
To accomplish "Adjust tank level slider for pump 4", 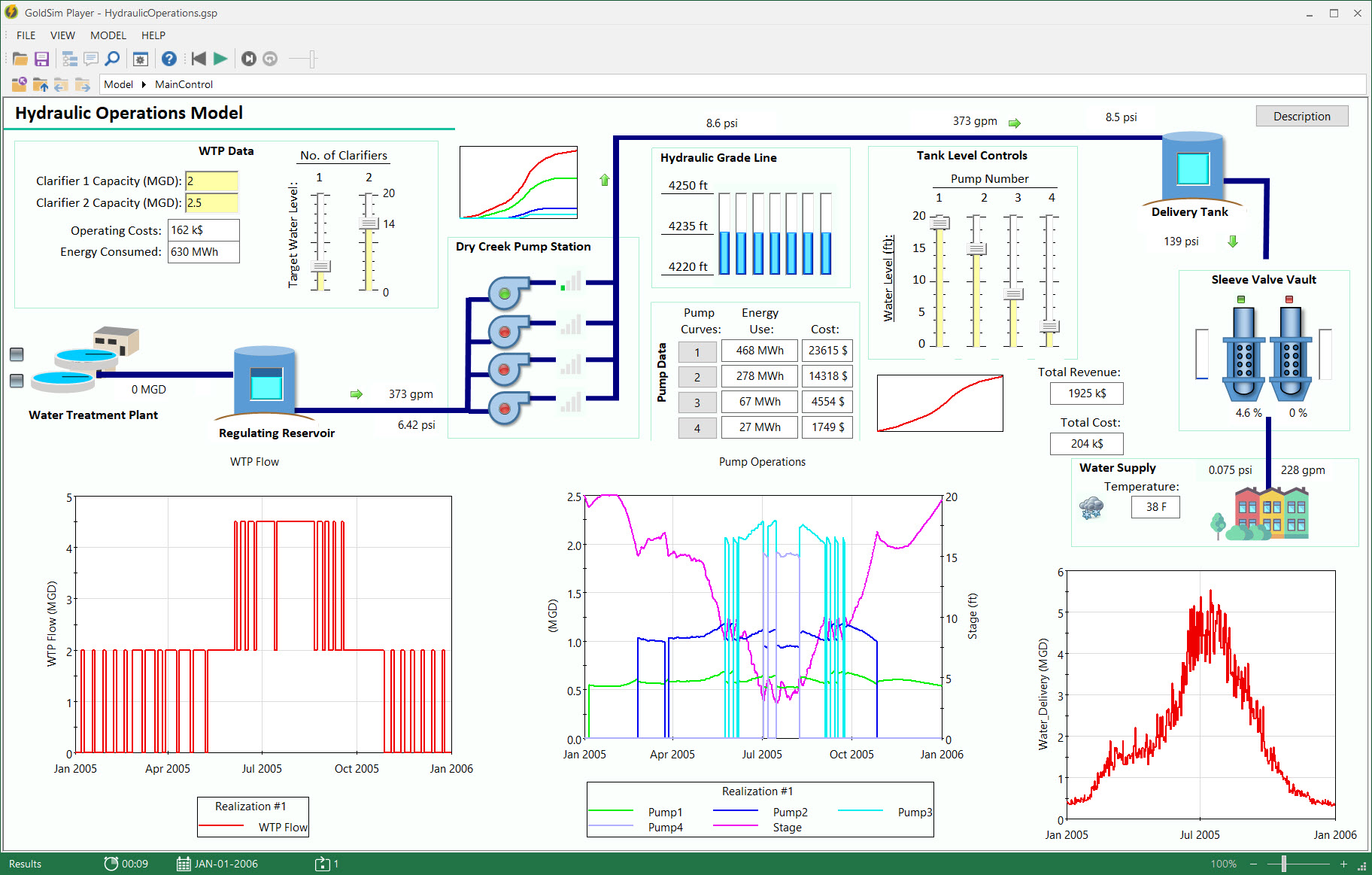I will tap(1050, 327).
